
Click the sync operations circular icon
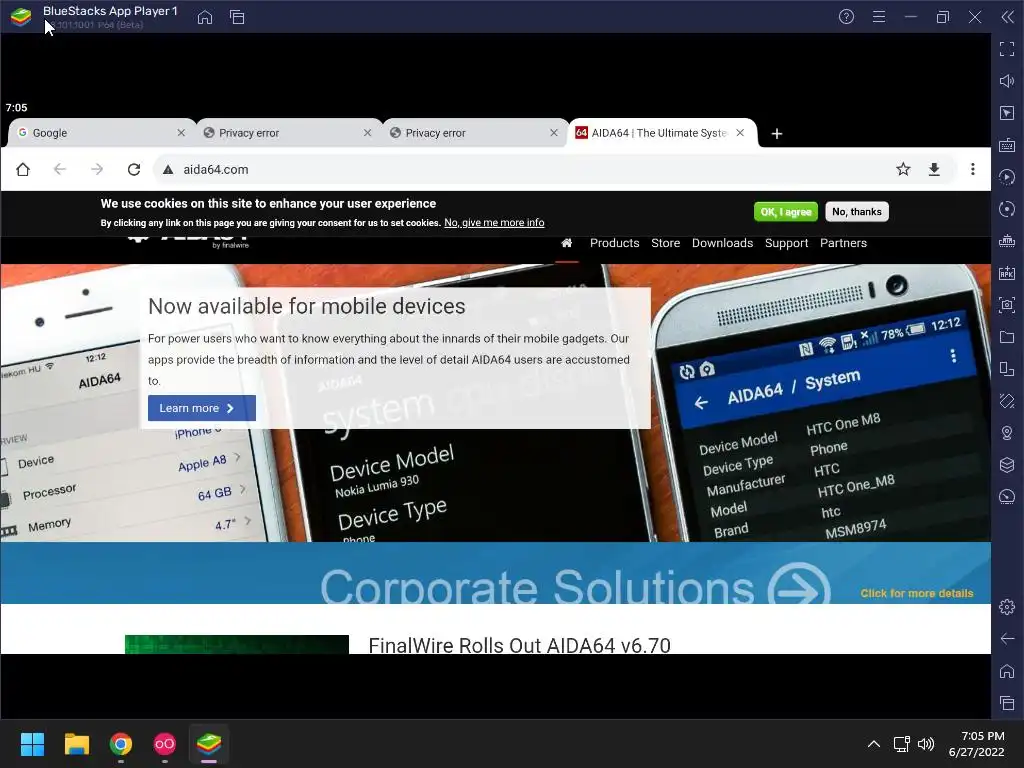pyautogui.click(x=1007, y=209)
